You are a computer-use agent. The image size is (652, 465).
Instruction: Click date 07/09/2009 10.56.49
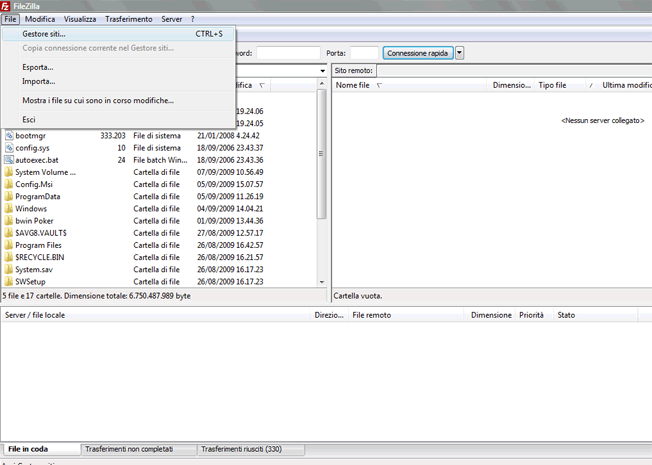230,172
